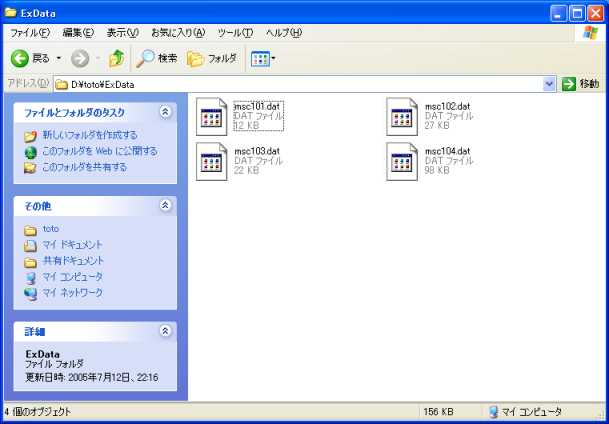Click the マイ ネットワーク globe icon
The width and height of the screenshot is (609, 424).
coord(30,294)
